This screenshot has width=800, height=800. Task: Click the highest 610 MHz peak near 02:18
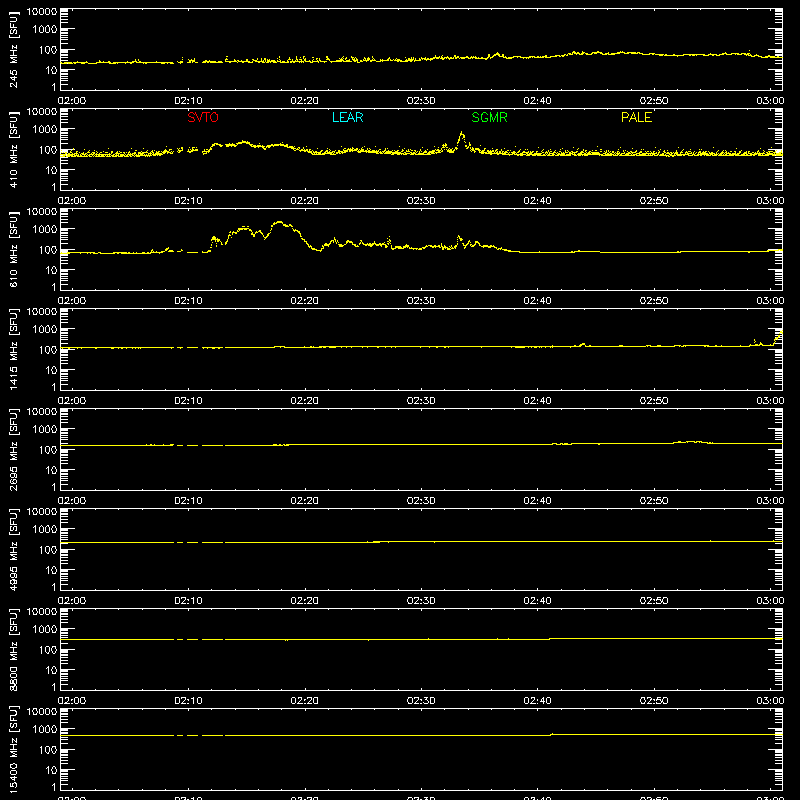(279, 223)
